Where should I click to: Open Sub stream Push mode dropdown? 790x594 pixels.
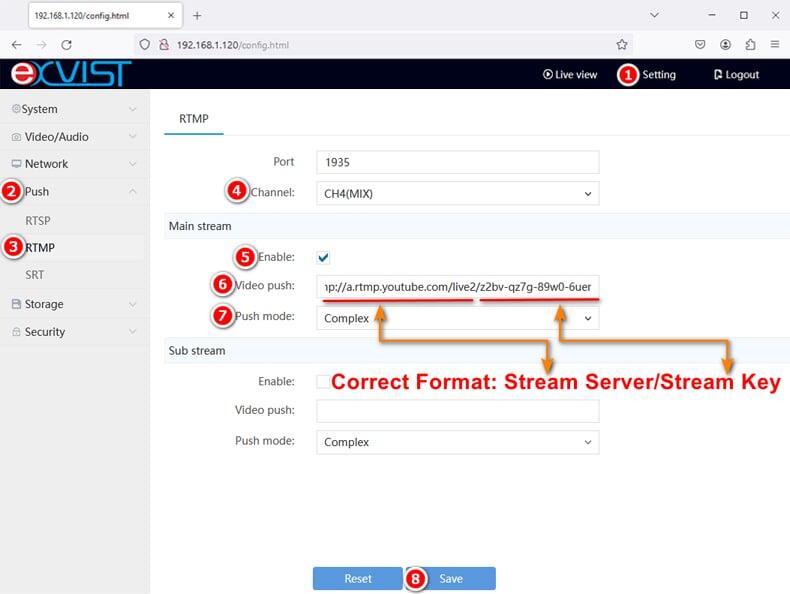457,442
